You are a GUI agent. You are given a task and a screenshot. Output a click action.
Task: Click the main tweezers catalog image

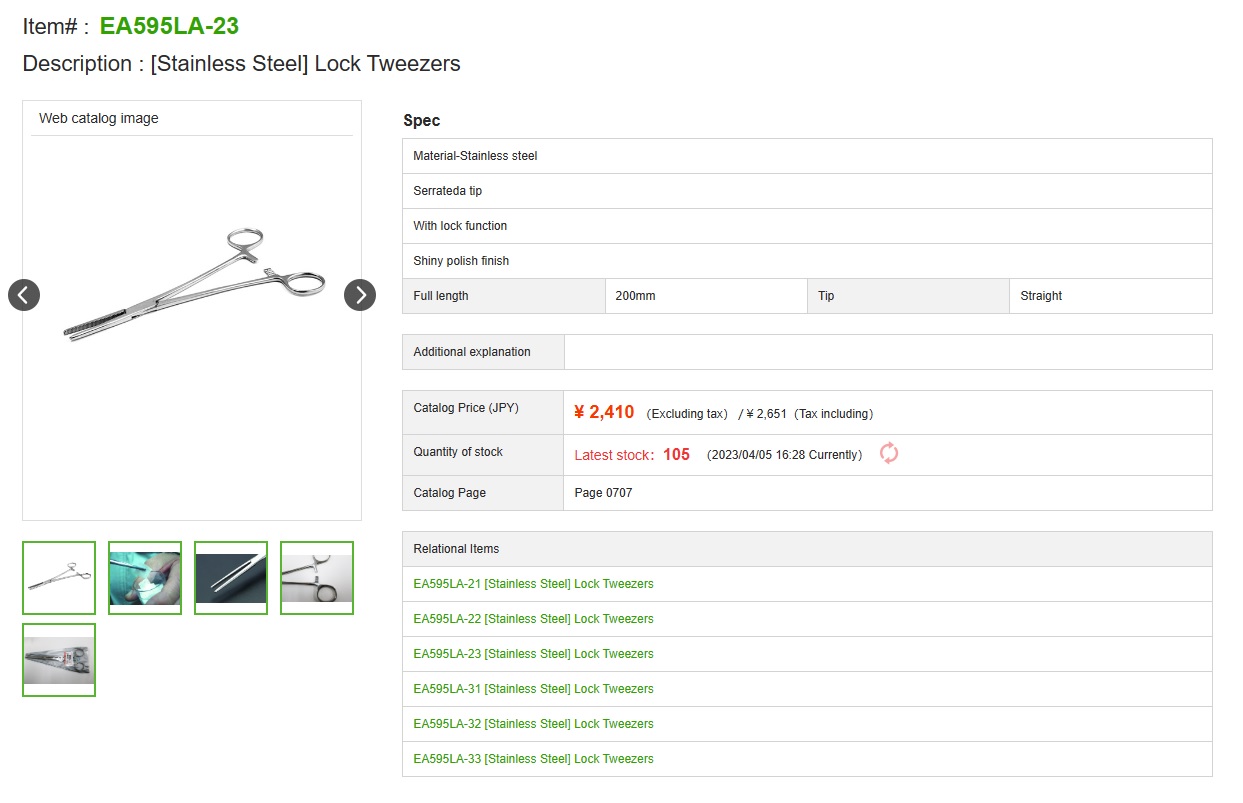193,287
